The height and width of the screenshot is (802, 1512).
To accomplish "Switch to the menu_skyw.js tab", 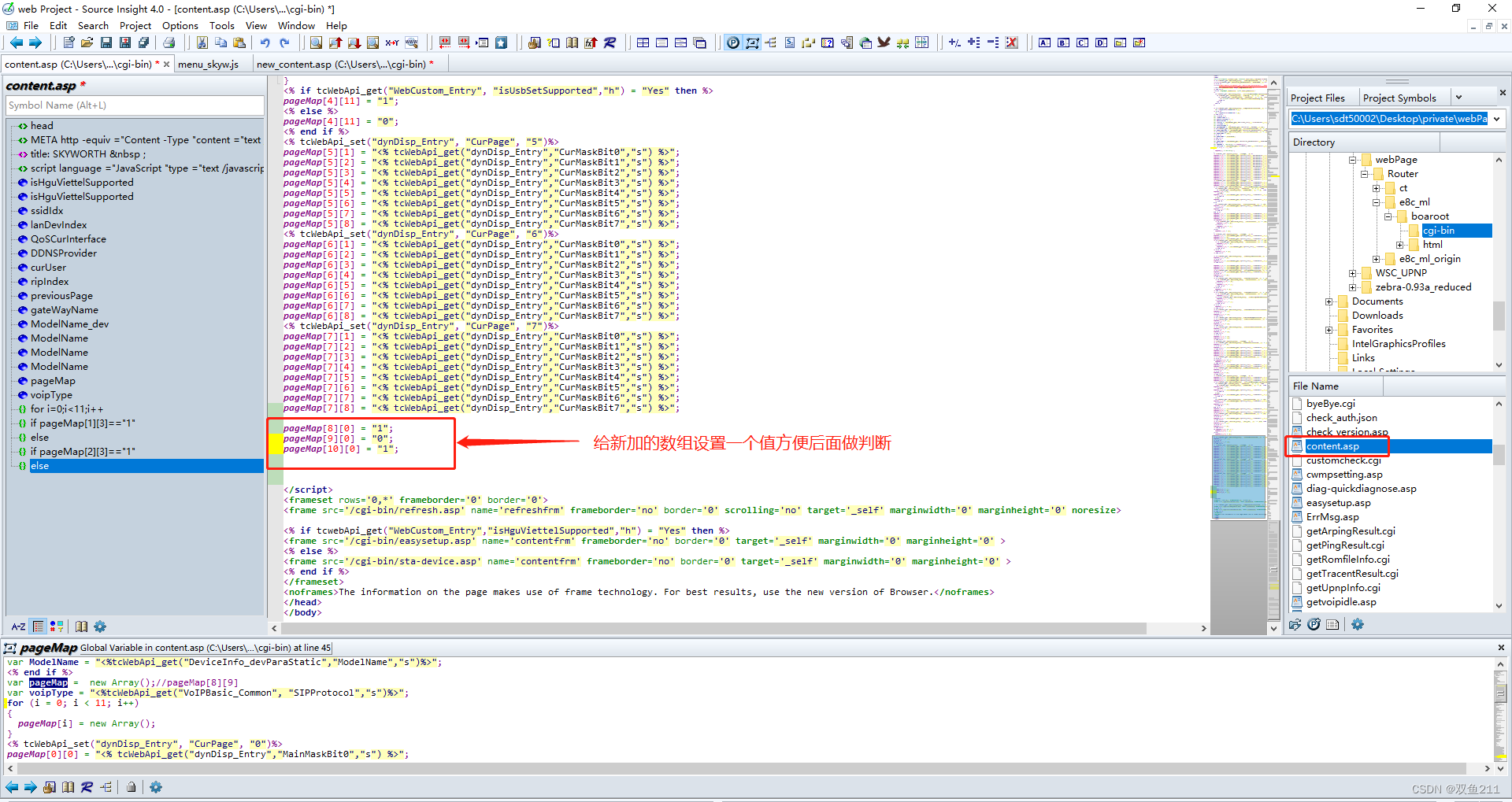I will coord(208,64).
